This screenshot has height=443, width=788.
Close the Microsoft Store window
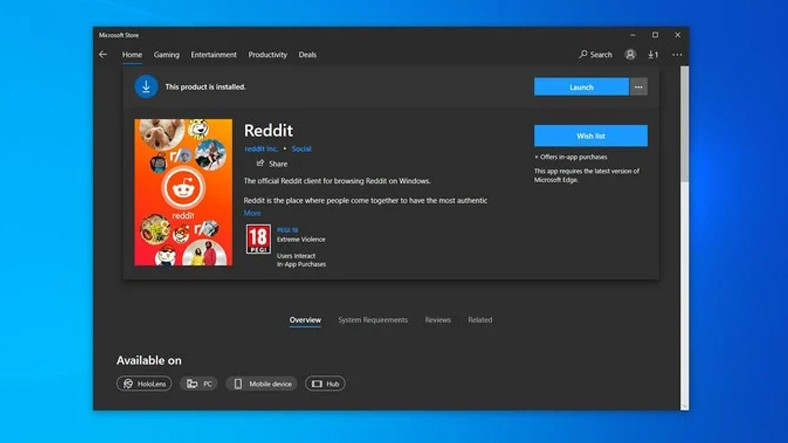coord(677,35)
